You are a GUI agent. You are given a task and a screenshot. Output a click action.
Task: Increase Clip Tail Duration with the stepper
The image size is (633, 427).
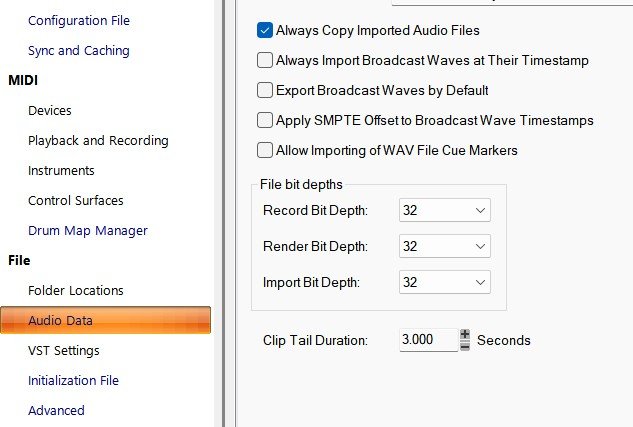pos(465,335)
